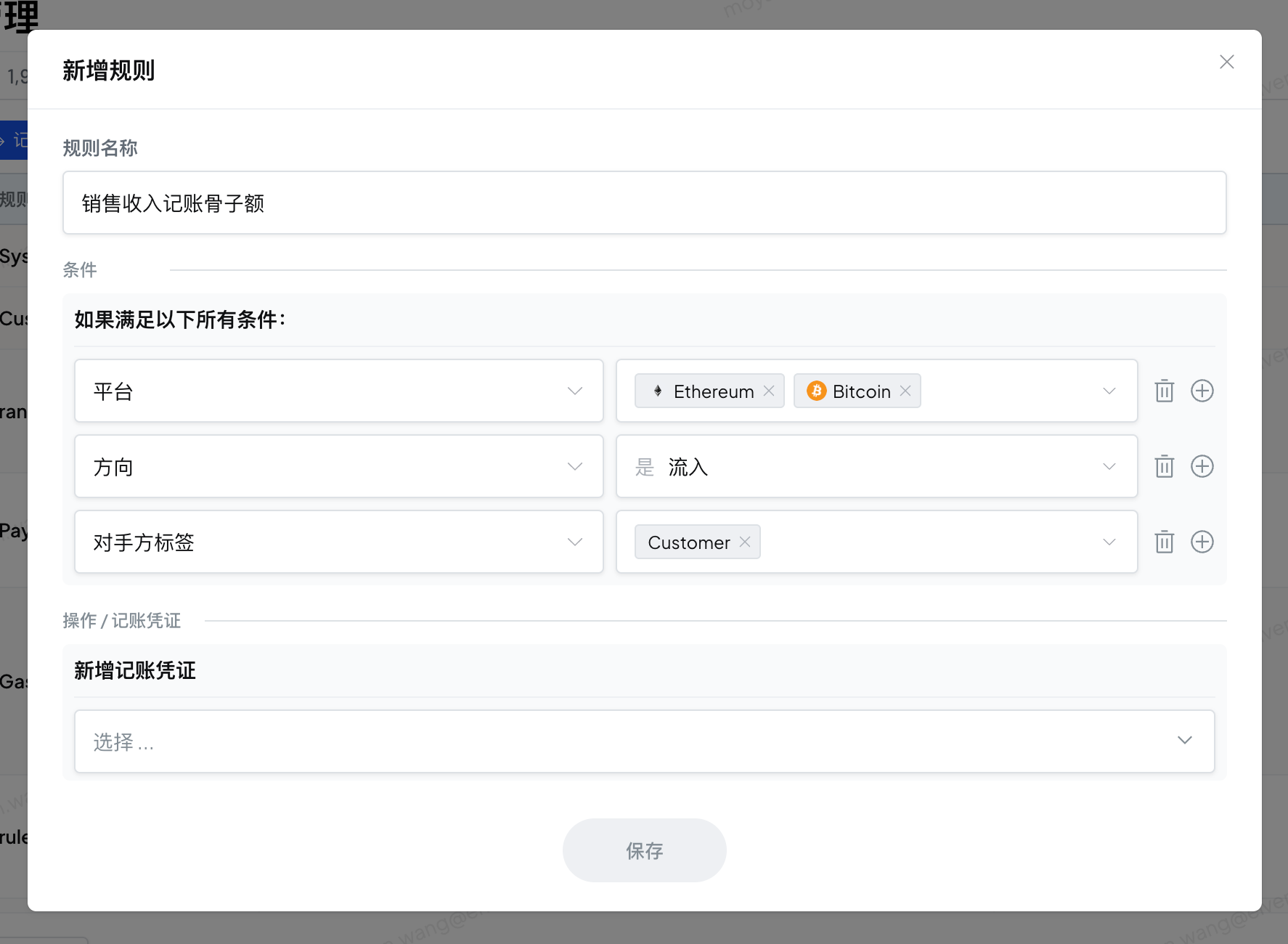Open the 新增记账凭证 选择 dropdown
1288x944 pixels.
coord(644,741)
